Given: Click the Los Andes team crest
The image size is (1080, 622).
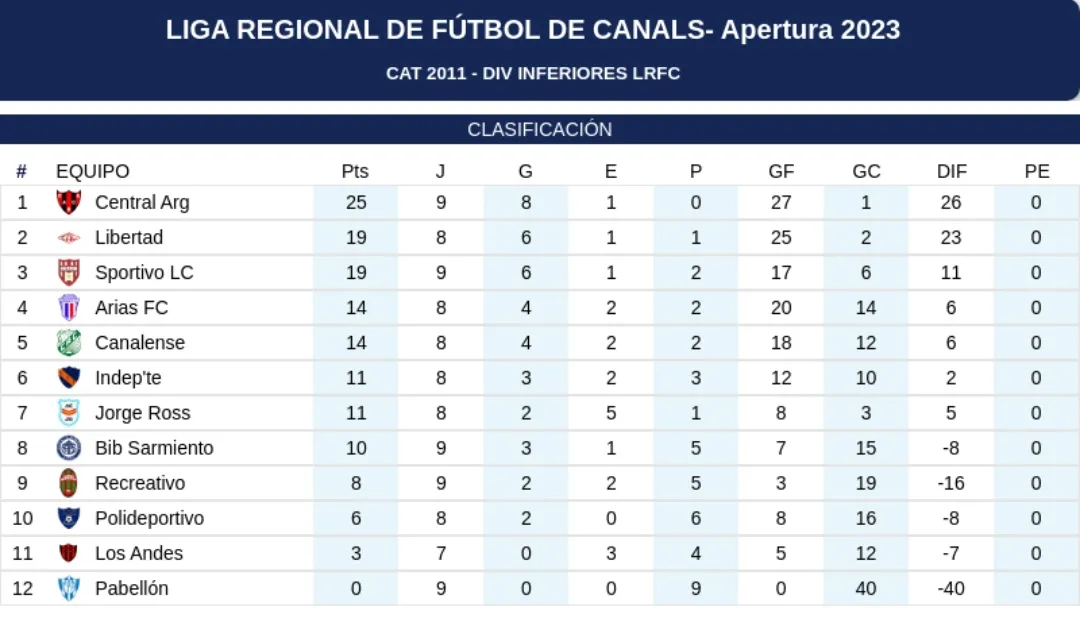Looking at the screenshot, I should point(68,553).
